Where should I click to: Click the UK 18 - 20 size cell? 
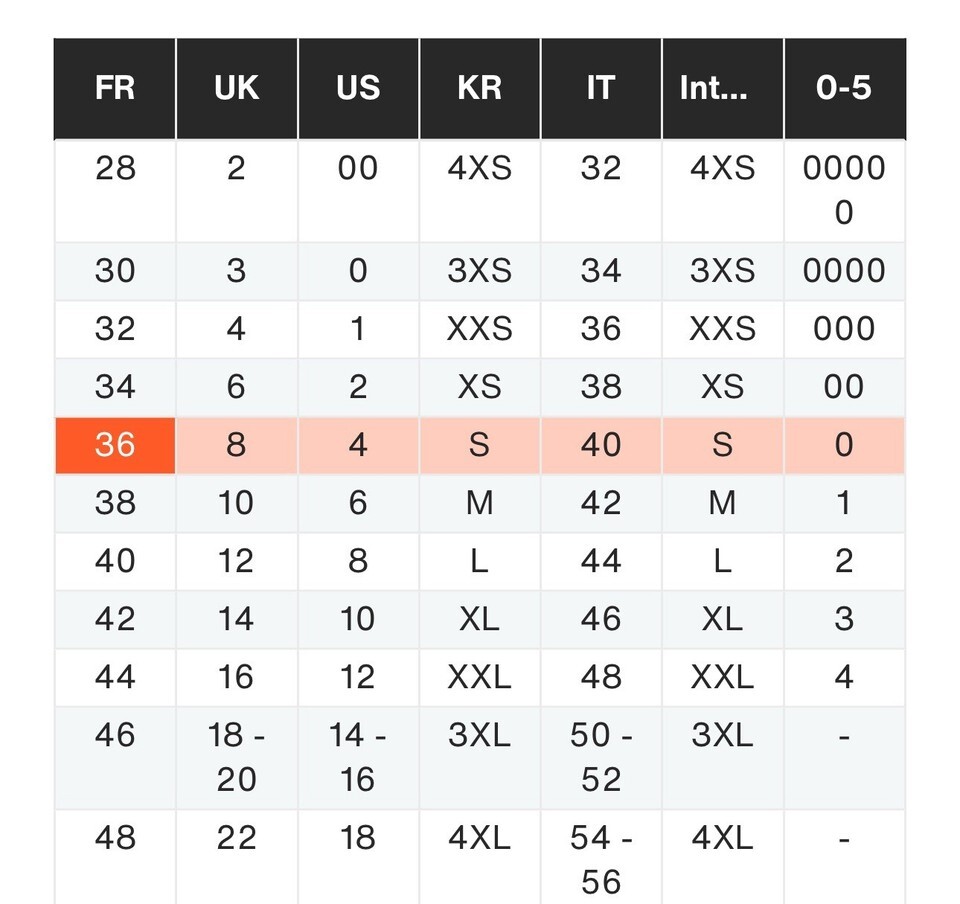[237, 757]
